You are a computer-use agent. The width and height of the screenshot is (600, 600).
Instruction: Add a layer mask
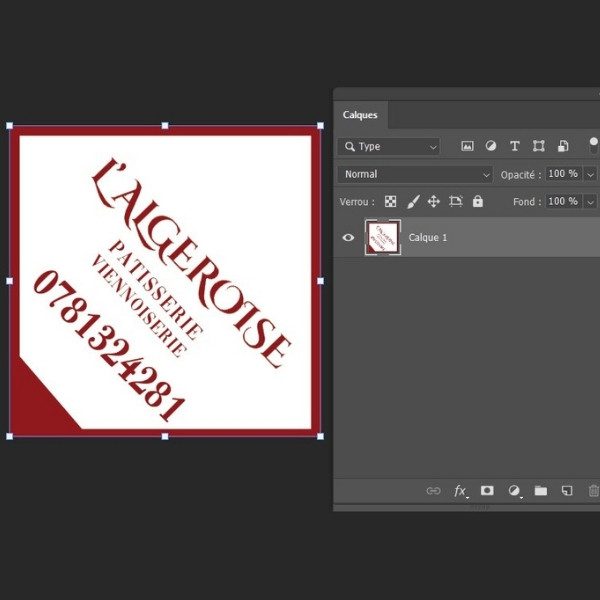click(487, 491)
